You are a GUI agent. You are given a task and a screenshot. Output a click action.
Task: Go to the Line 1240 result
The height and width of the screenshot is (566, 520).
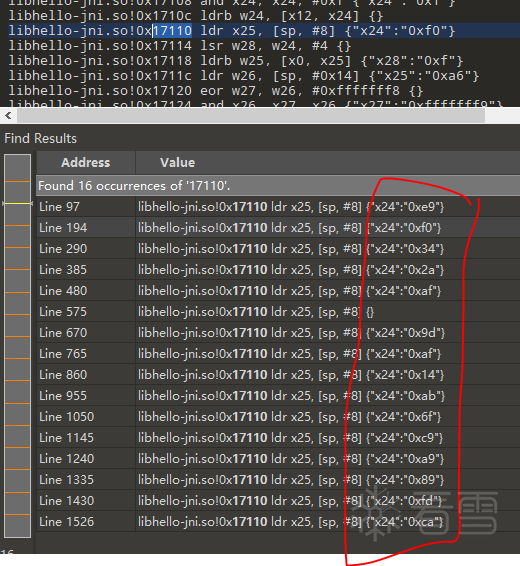tap(278, 458)
